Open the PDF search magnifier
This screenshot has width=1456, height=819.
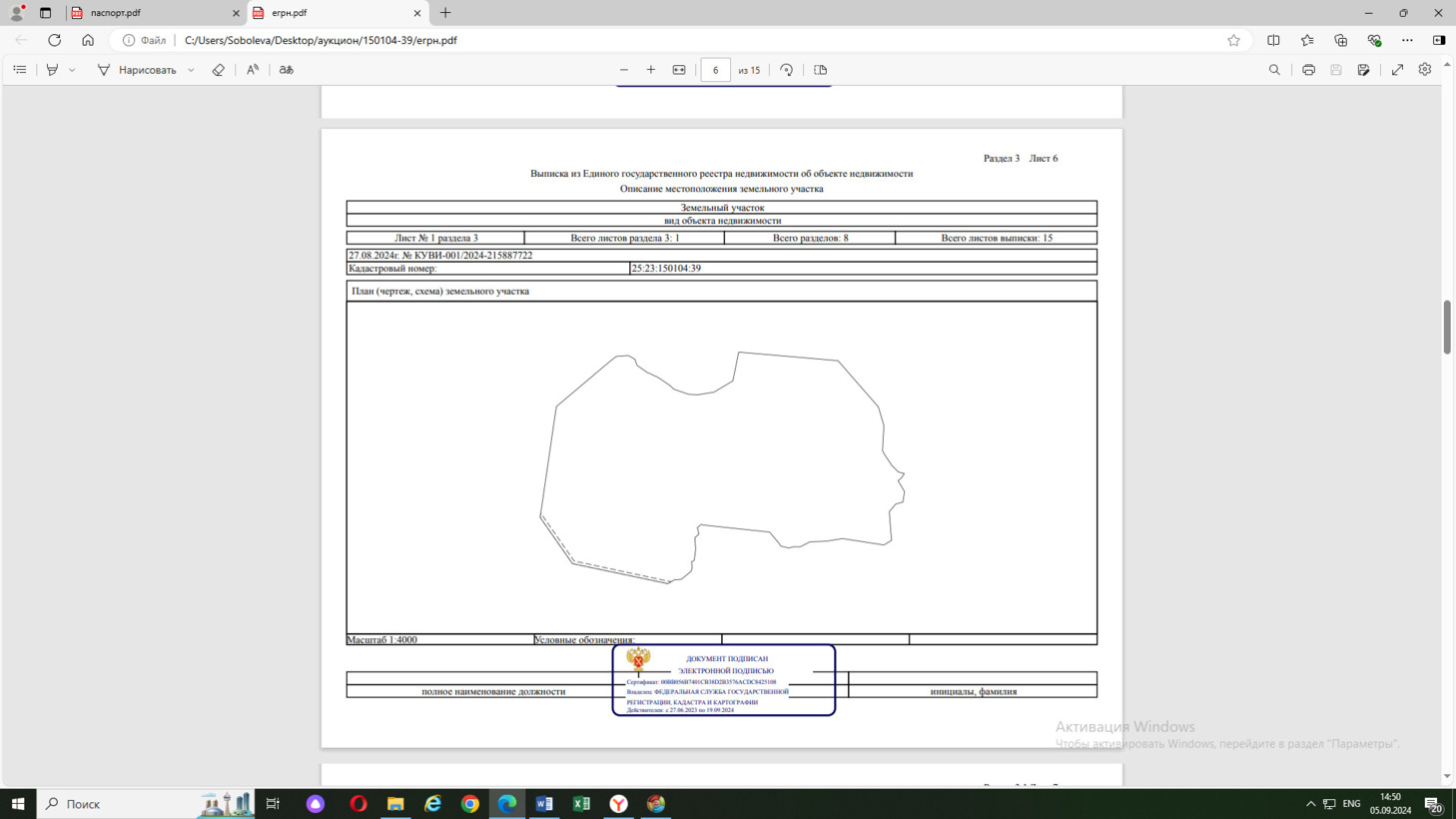(x=1274, y=70)
